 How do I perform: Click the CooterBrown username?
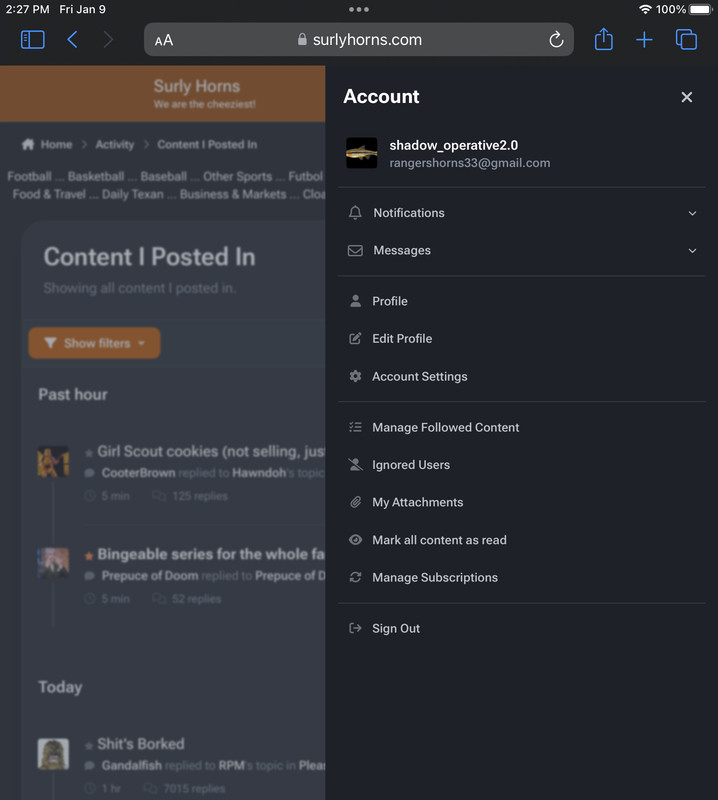[138, 473]
